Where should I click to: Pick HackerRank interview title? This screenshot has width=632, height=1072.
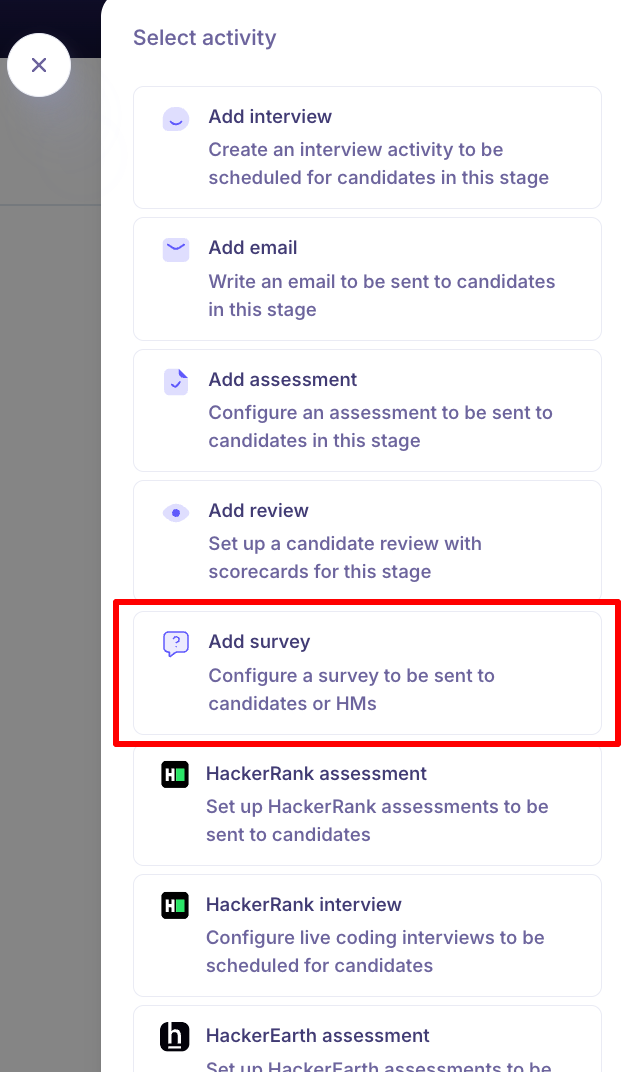(x=304, y=905)
